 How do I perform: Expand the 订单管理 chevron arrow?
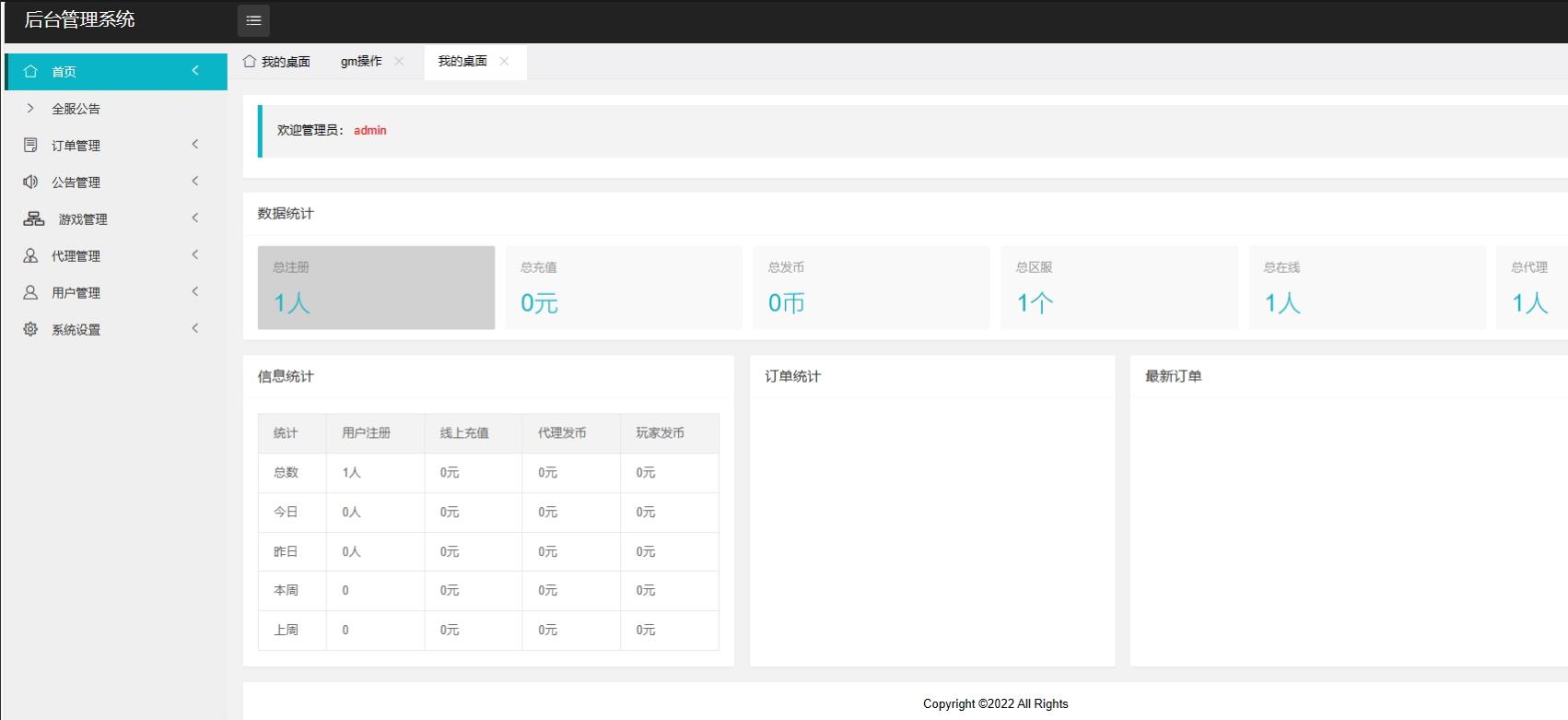tap(195, 145)
